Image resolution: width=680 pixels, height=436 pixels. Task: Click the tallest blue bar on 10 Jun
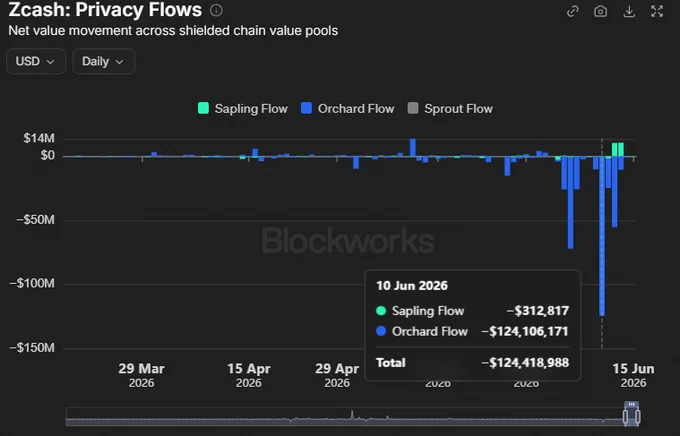602,236
